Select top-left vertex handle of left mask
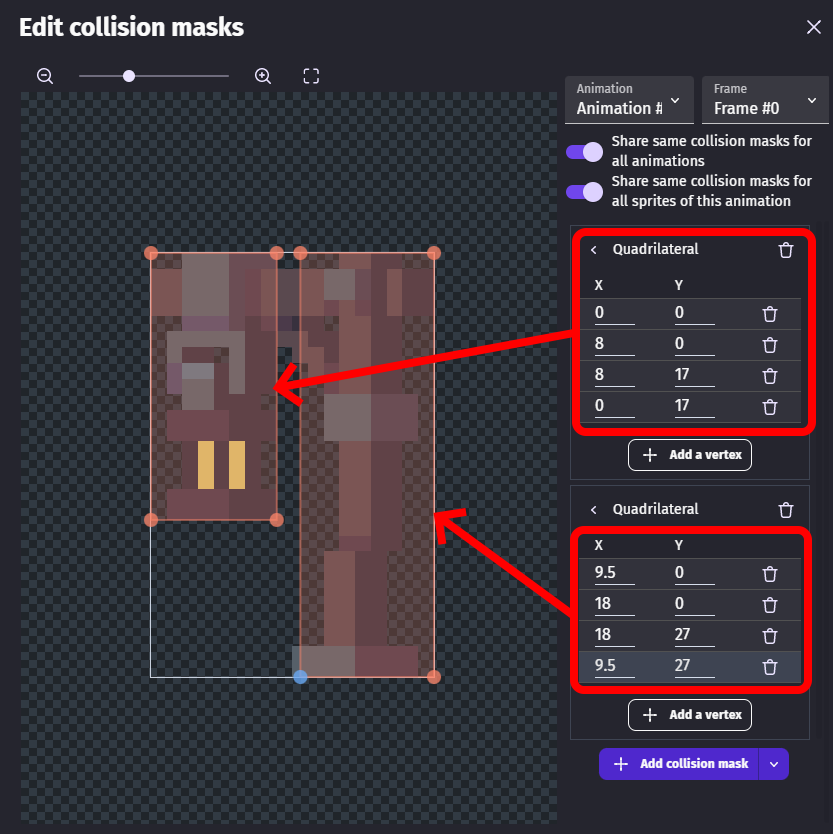 151,253
